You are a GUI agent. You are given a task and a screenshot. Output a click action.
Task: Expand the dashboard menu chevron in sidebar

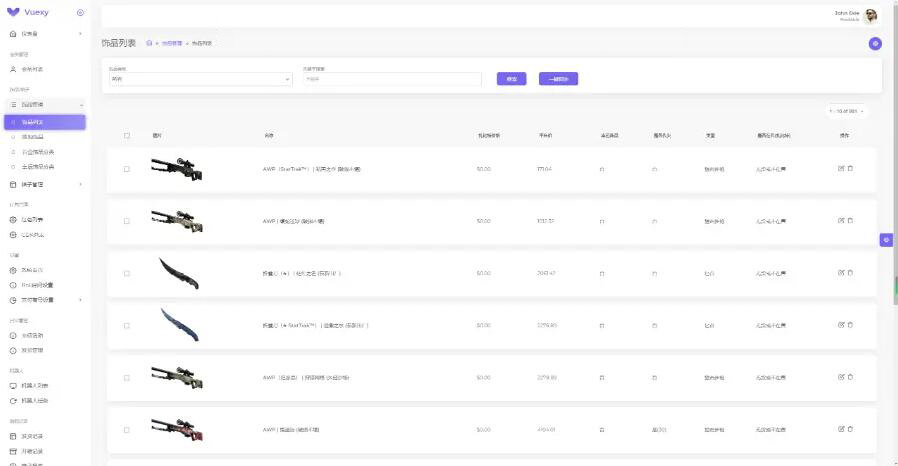click(x=80, y=34)
